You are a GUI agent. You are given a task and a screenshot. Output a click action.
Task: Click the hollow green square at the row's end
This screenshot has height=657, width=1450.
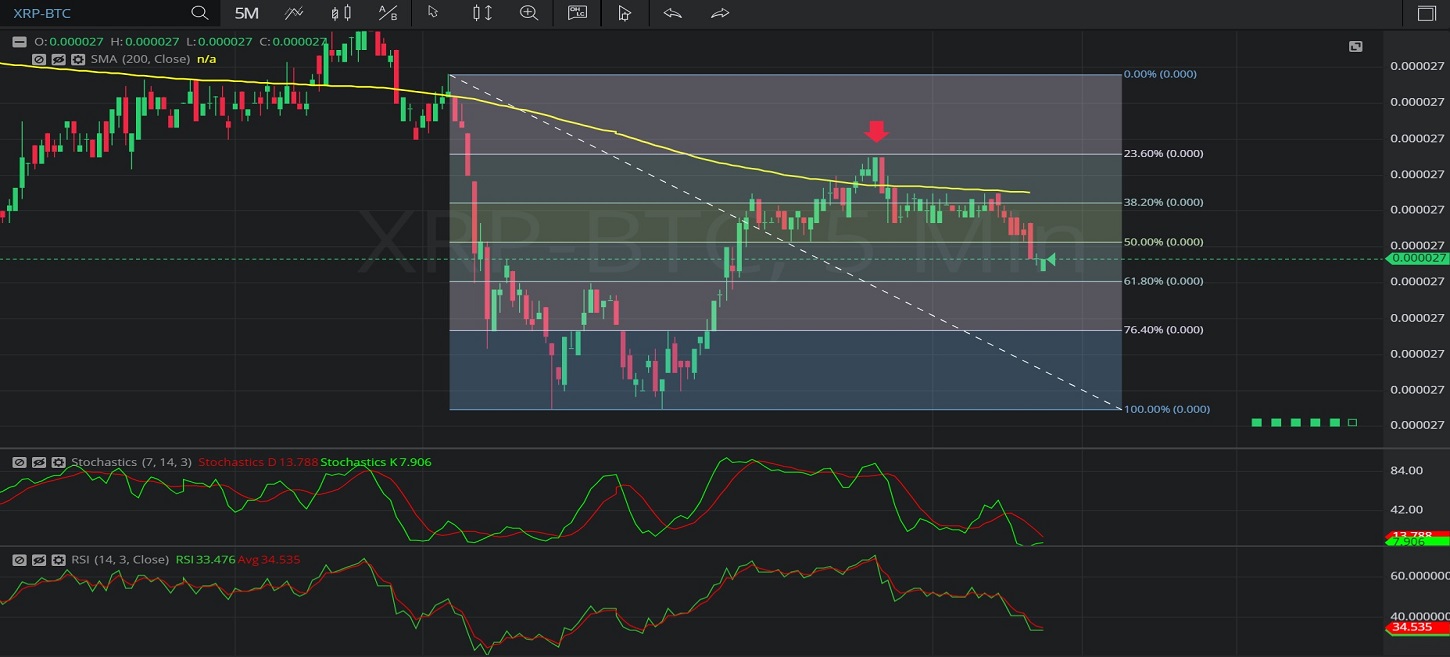pos(1352,423)
